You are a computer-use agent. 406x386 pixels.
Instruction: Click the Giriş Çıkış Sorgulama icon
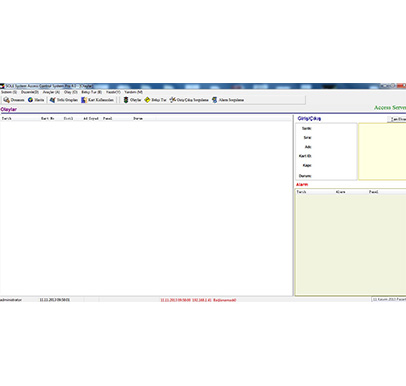click(x=172, y=100)
